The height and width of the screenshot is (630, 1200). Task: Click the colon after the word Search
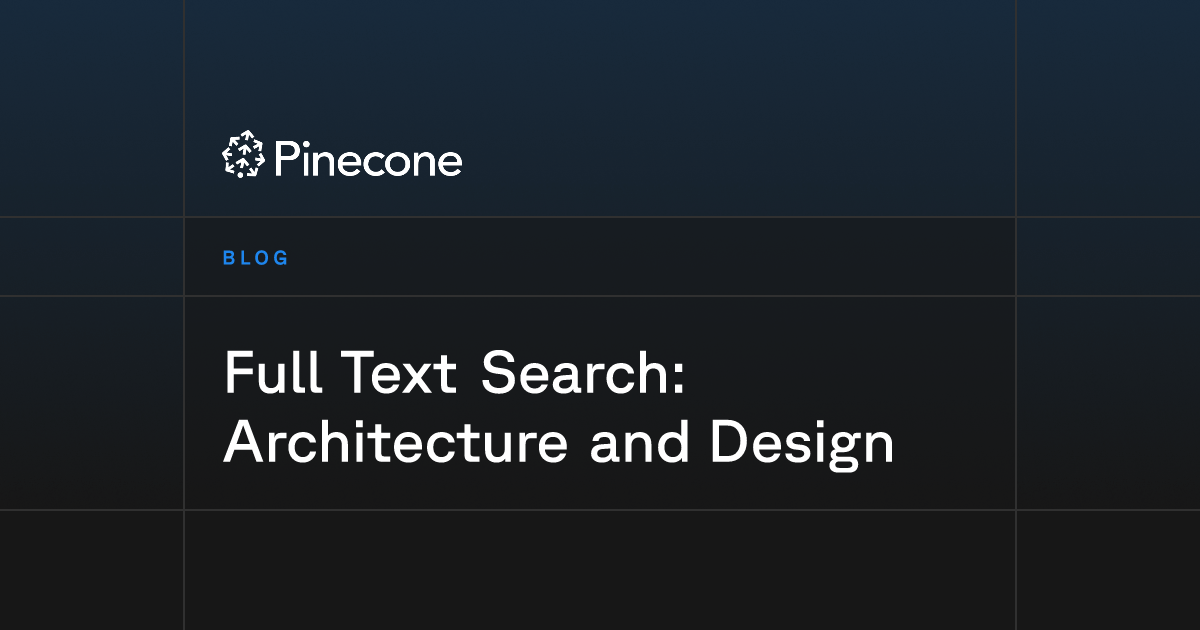click(x=678, y=380)
